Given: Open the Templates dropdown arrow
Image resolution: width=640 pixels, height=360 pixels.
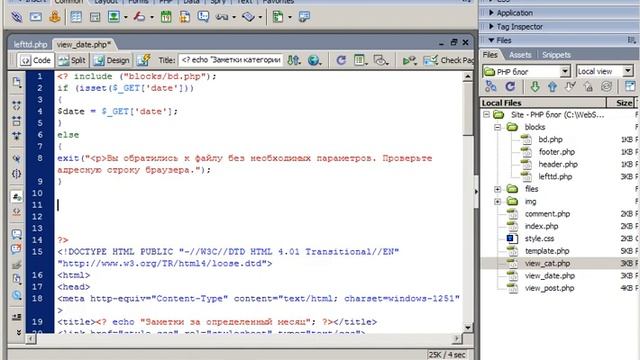Looking at the screenshot, I should (290, 17).
